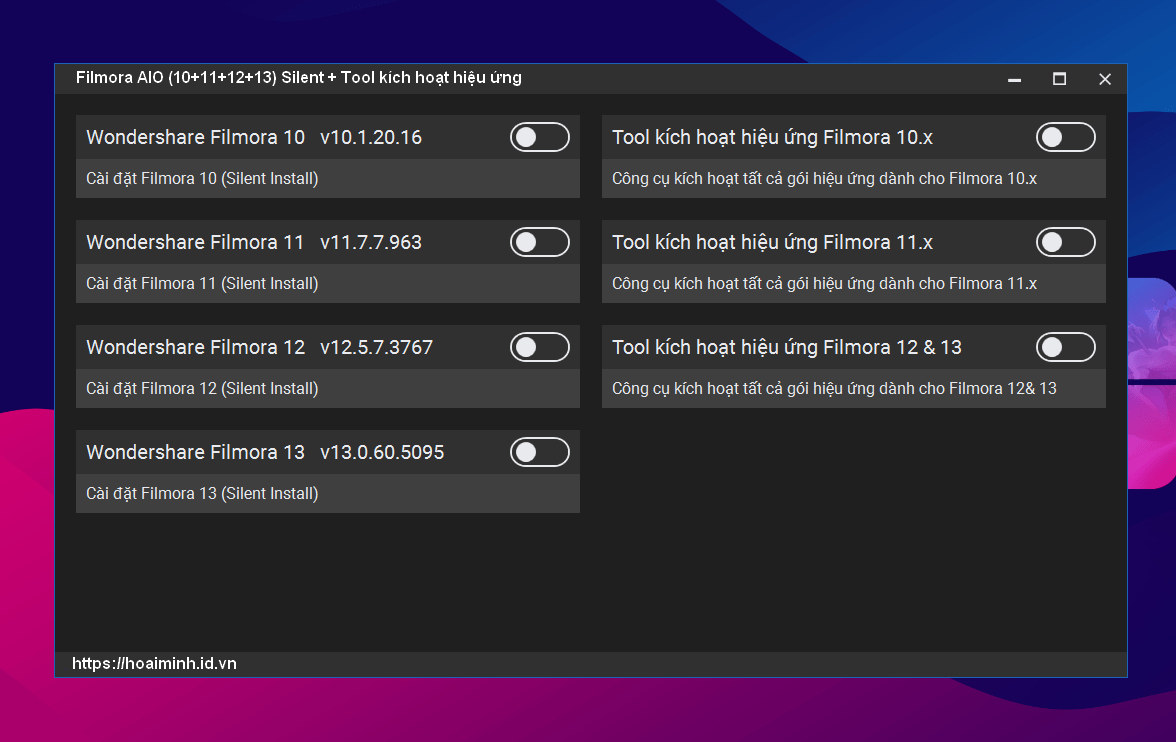Screen dimensions: 1176x742
Task: Click the 'Tool kích hoạt hiệu ứng Filmora 10.x' heading
Action: tap(772, 137)
